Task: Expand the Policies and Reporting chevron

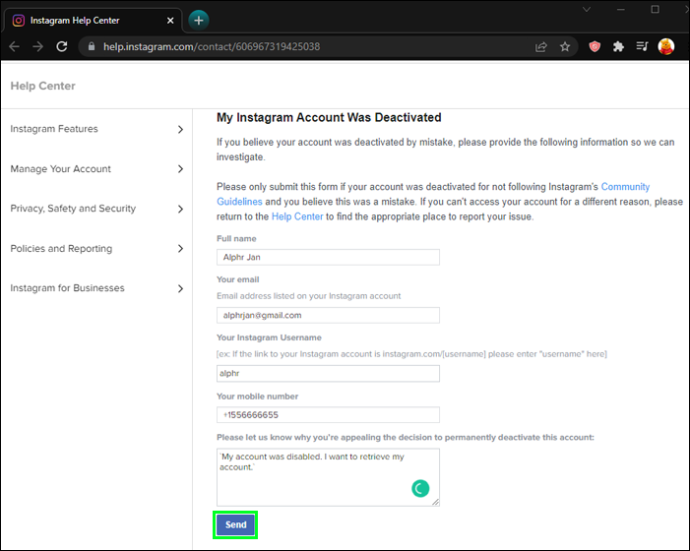Action: pyautogui.click(x=180, y=249)
